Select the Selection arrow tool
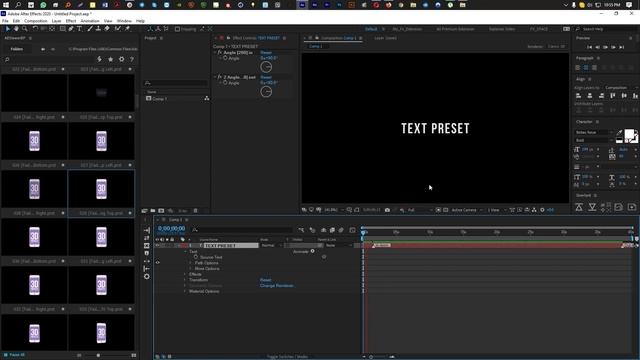 pyautogui.click(x=7, y=29)
